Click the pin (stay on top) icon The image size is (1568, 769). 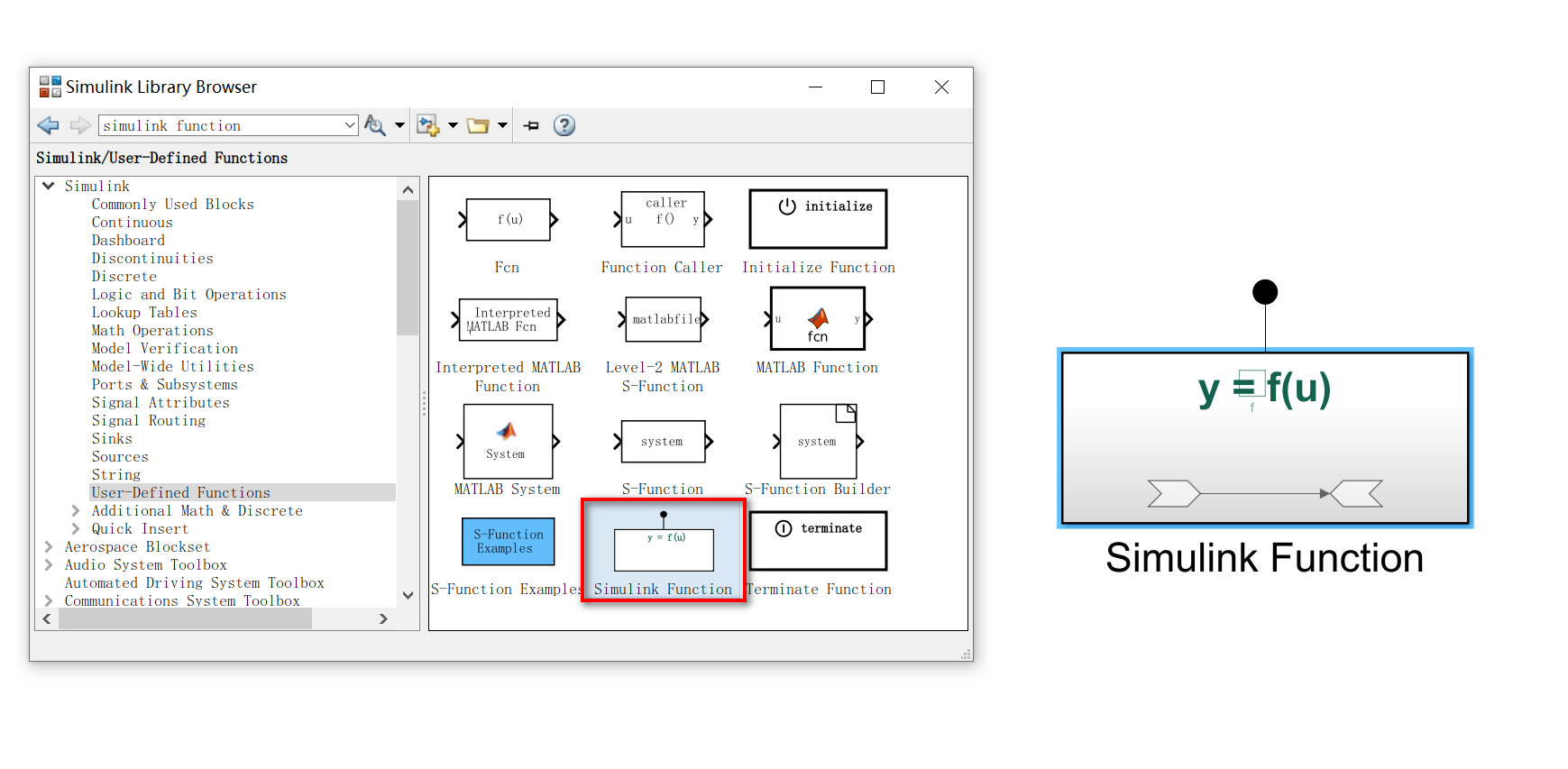pyautogui.click(x=531, y=125)
